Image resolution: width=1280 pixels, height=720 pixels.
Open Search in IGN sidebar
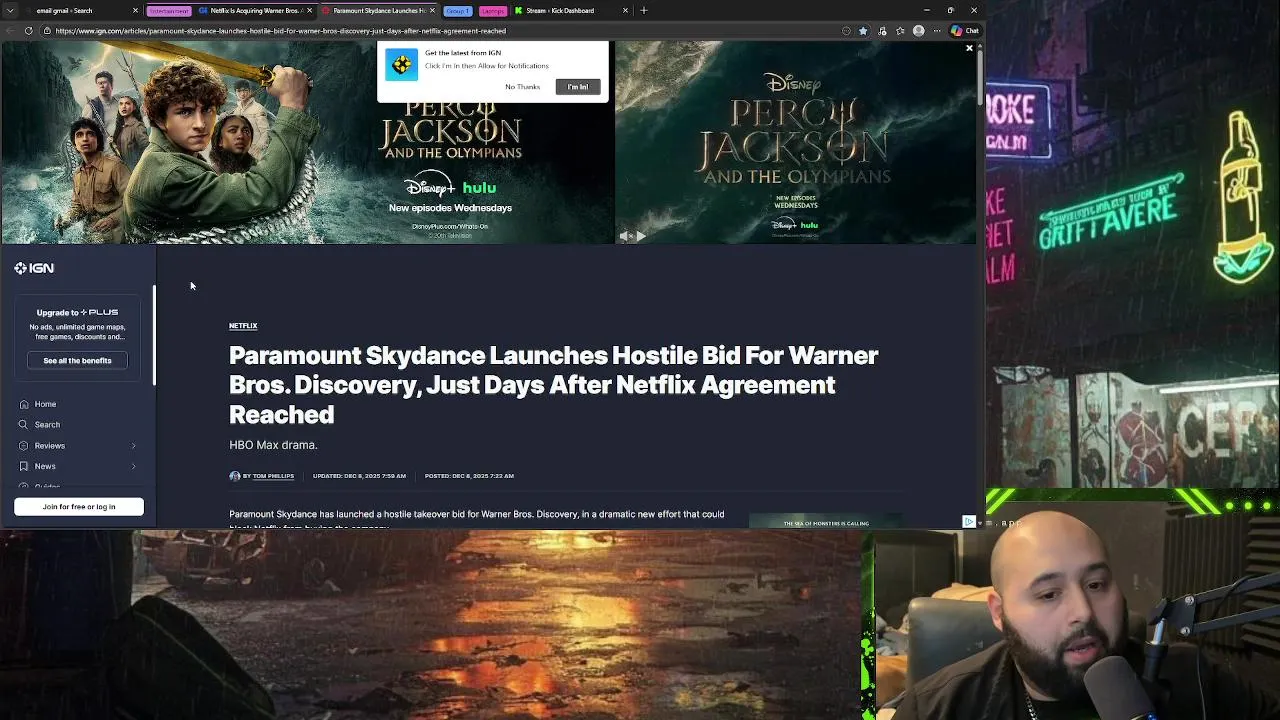pyautogui.click(x=47, y=425)
